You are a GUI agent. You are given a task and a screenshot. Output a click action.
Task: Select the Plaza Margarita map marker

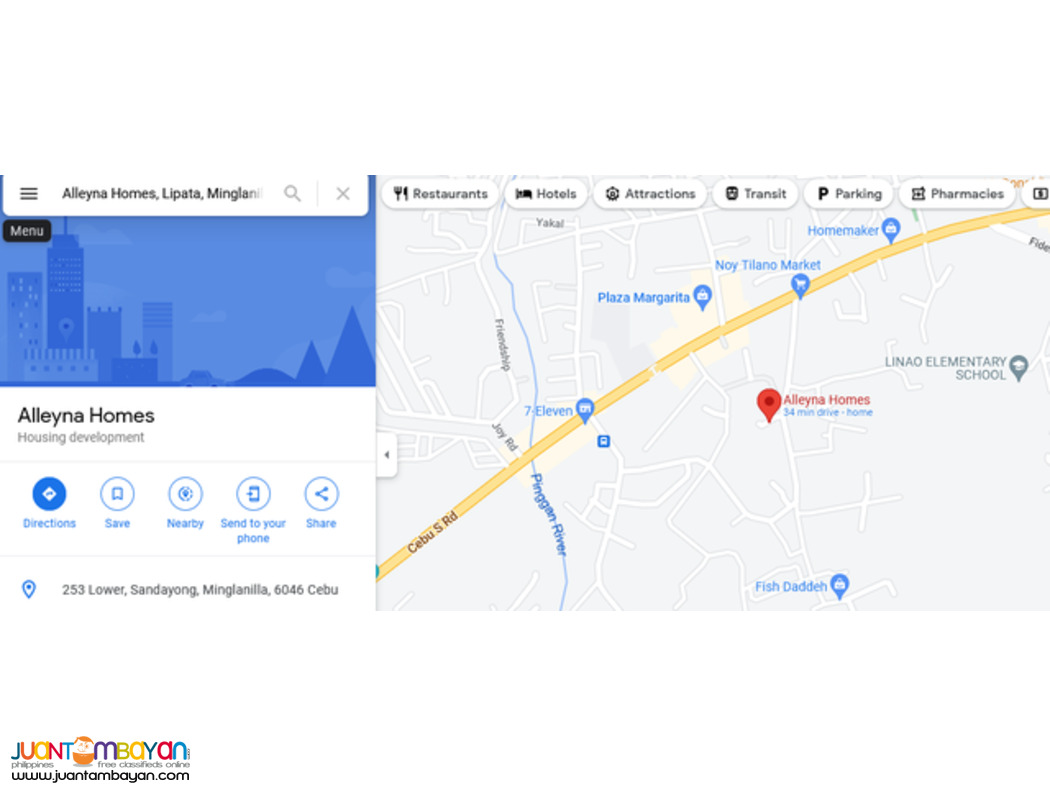(702, 297)
